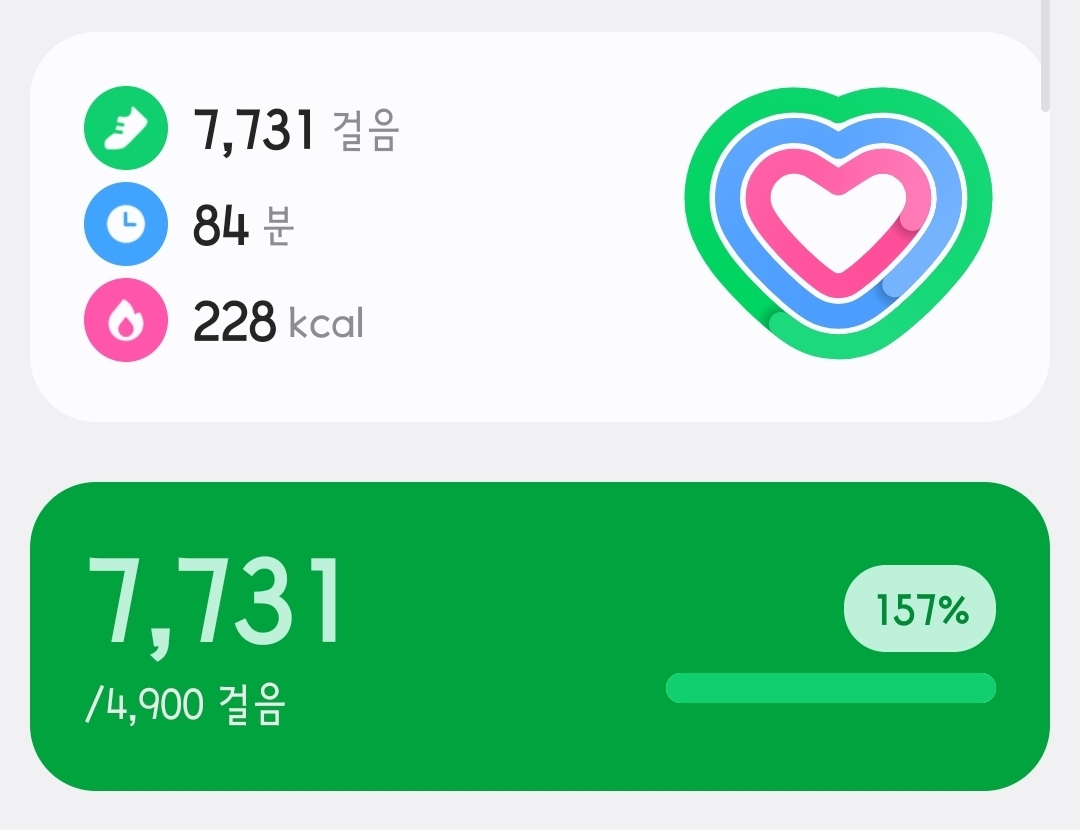This screenshot has height=830, width=1080.
Task: Tap empty green area below the progress bar
Action: coord(830,748)
